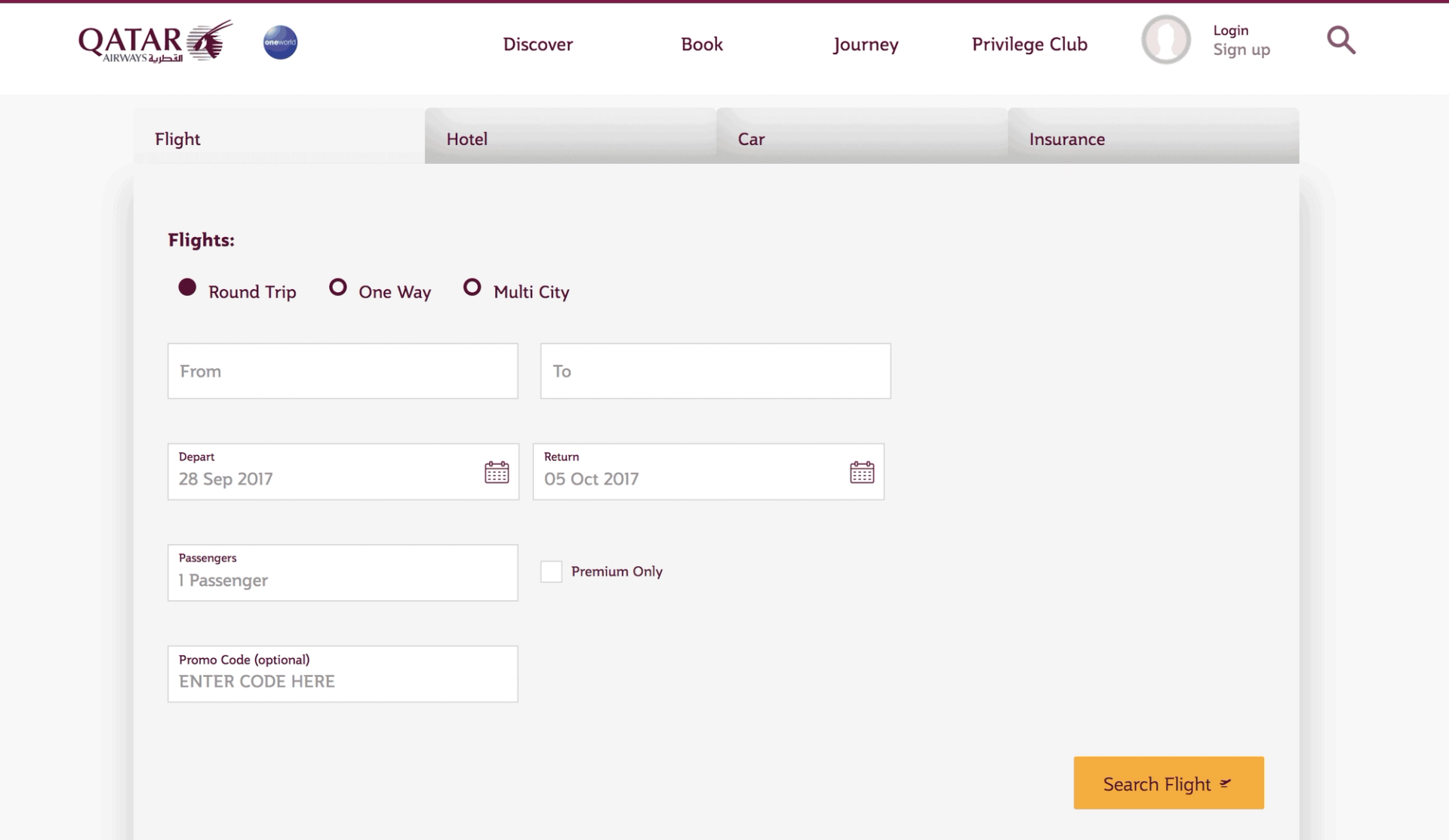Viewport: 1449px width, 840px height.
Task: Select the Multi City option
Action: click(472, 288)
